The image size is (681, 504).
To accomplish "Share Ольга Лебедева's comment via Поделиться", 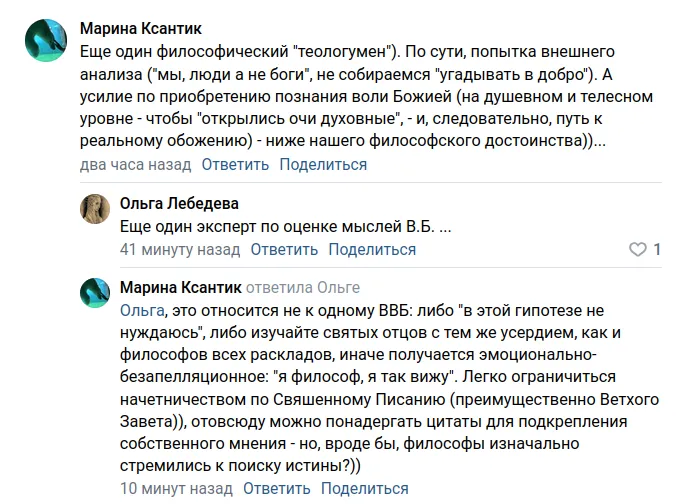I will coord(372,249).
